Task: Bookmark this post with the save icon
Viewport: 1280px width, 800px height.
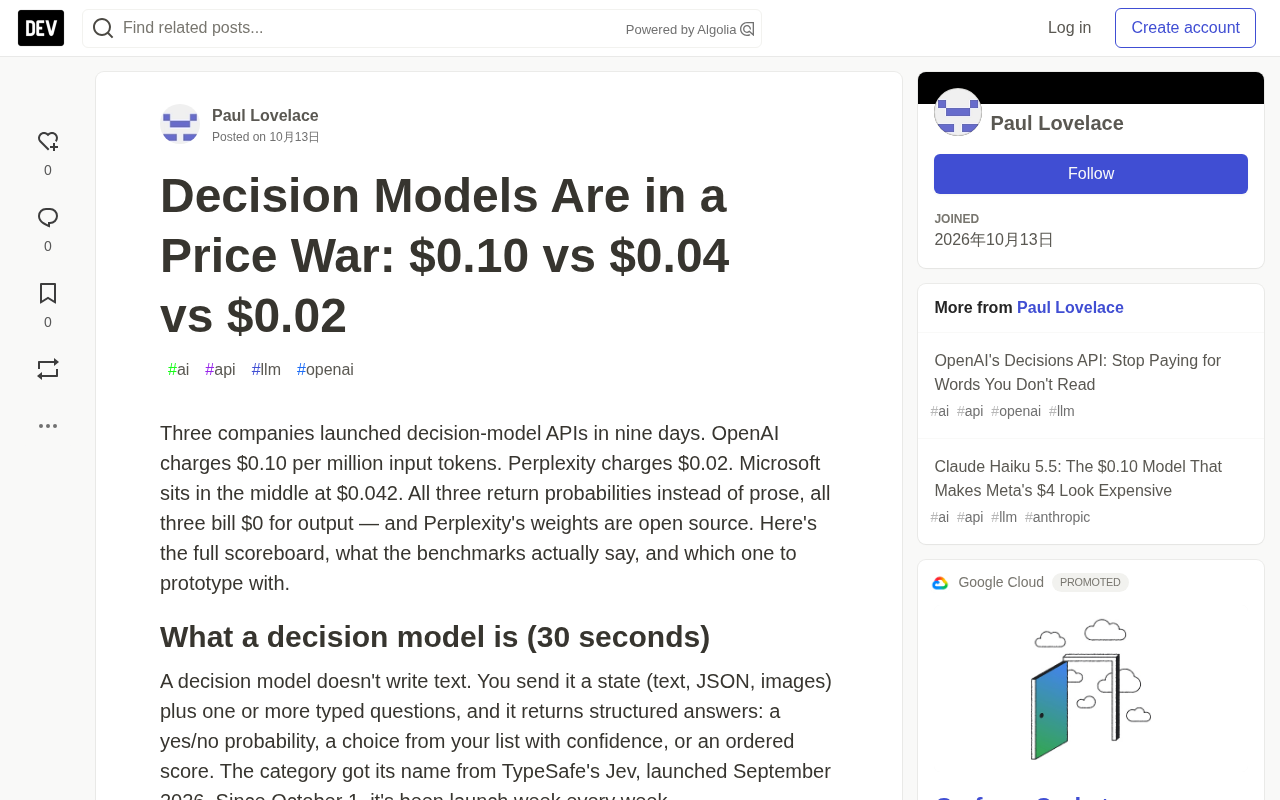Action: pyautogui.click(x=48, y=293)
